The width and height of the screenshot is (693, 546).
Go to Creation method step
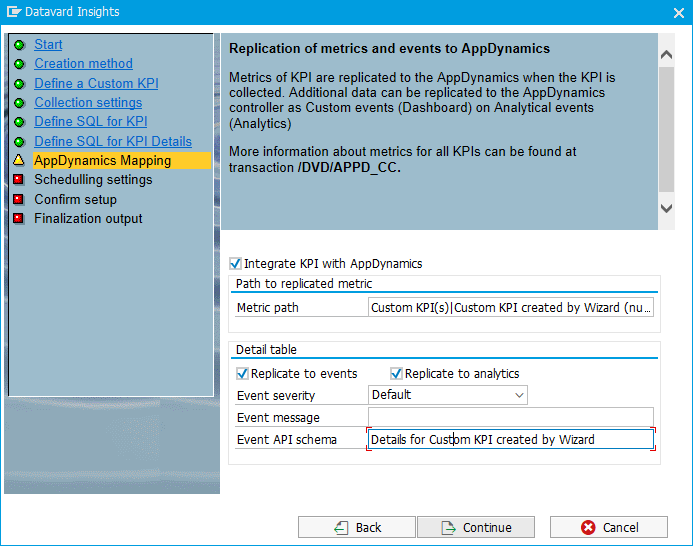tap(84, 64)
